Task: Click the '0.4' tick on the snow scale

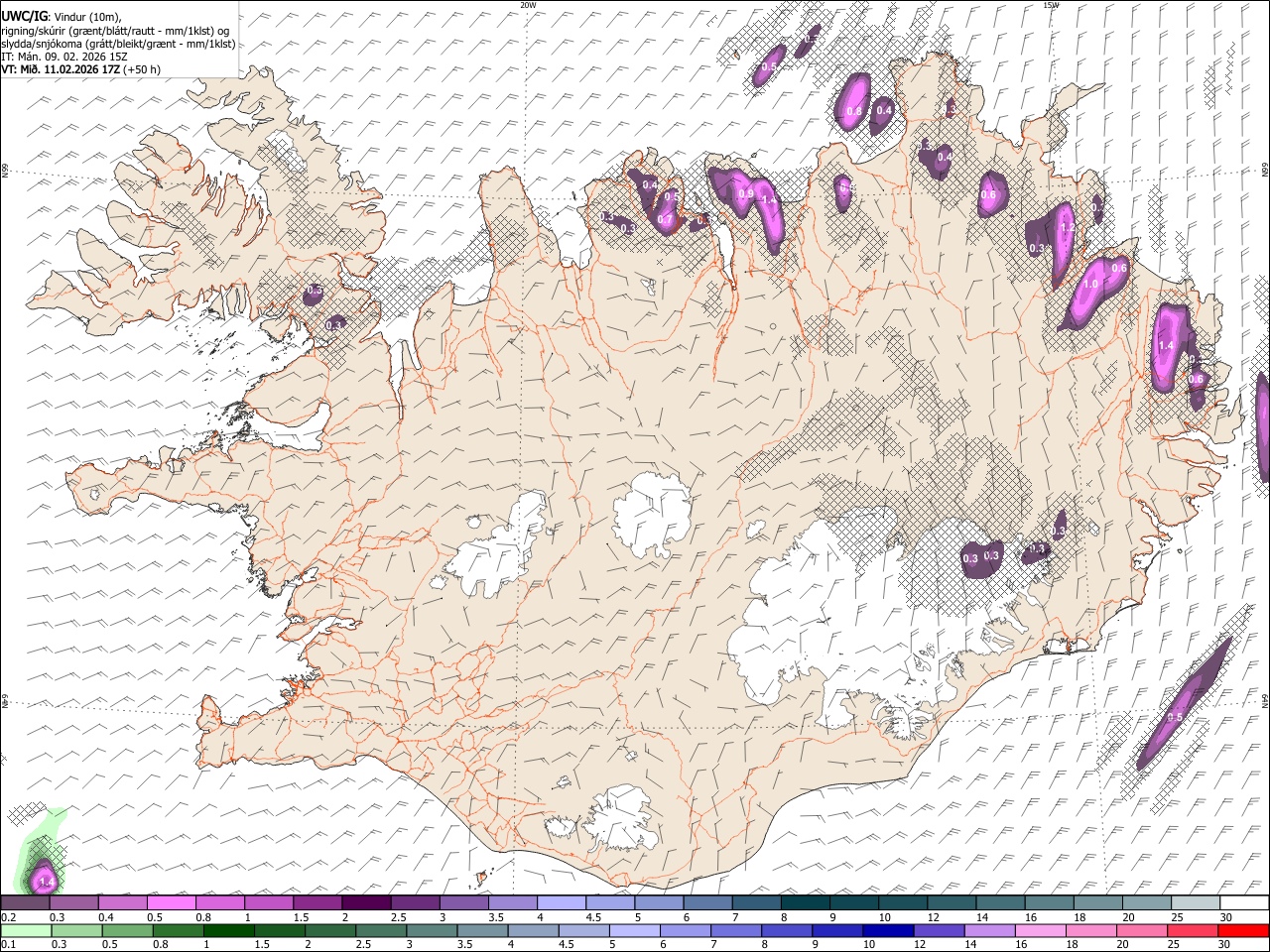Action: (106, 917)
